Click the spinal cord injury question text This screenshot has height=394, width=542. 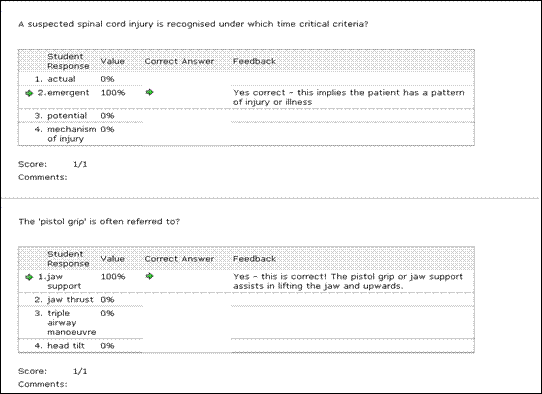[x=193, y=24]
